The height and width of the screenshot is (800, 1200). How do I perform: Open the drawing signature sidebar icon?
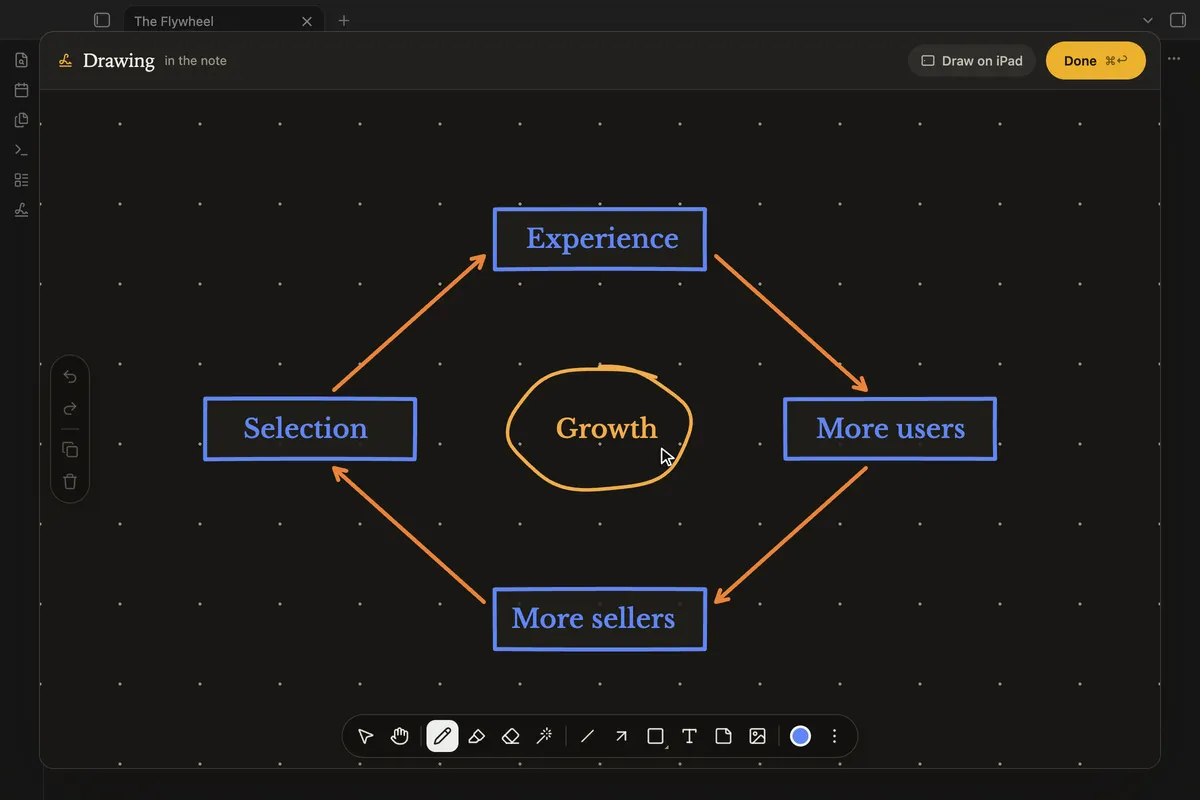click(x=21, y=210)
